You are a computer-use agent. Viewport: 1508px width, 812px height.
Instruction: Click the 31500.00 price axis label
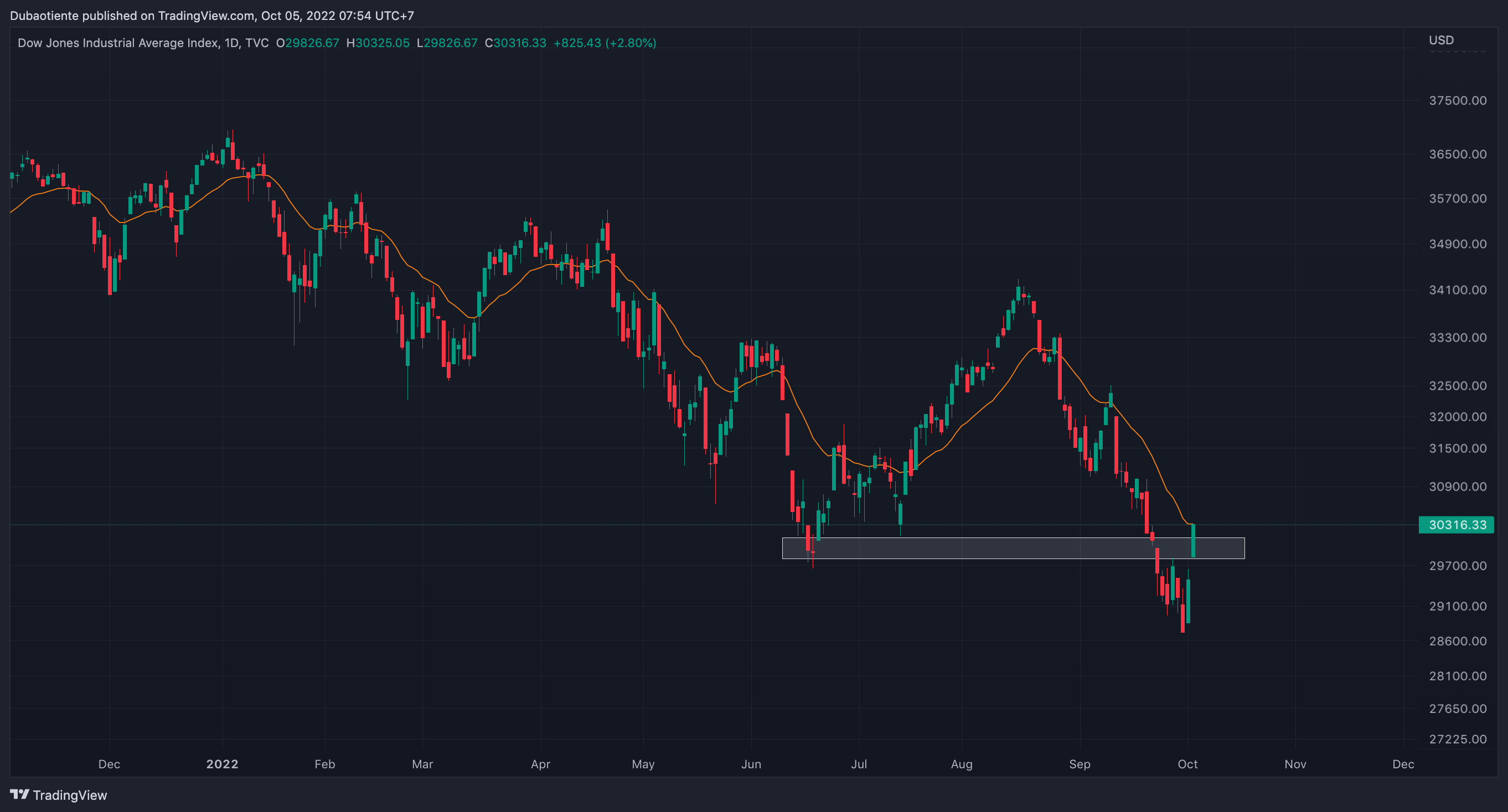pyautogui.click(x=1458, y=448)
